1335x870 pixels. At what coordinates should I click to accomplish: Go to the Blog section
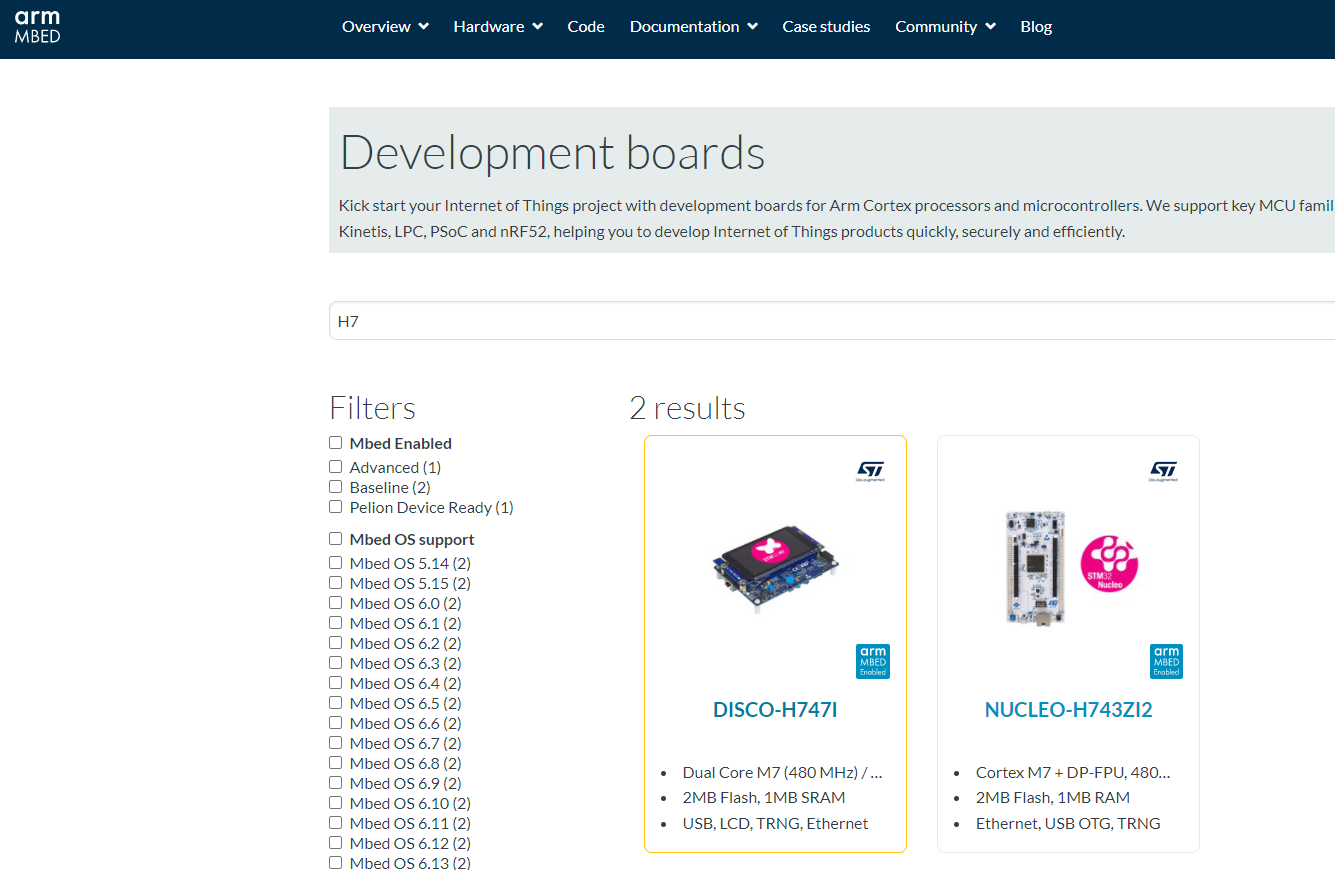point(1036,26)
